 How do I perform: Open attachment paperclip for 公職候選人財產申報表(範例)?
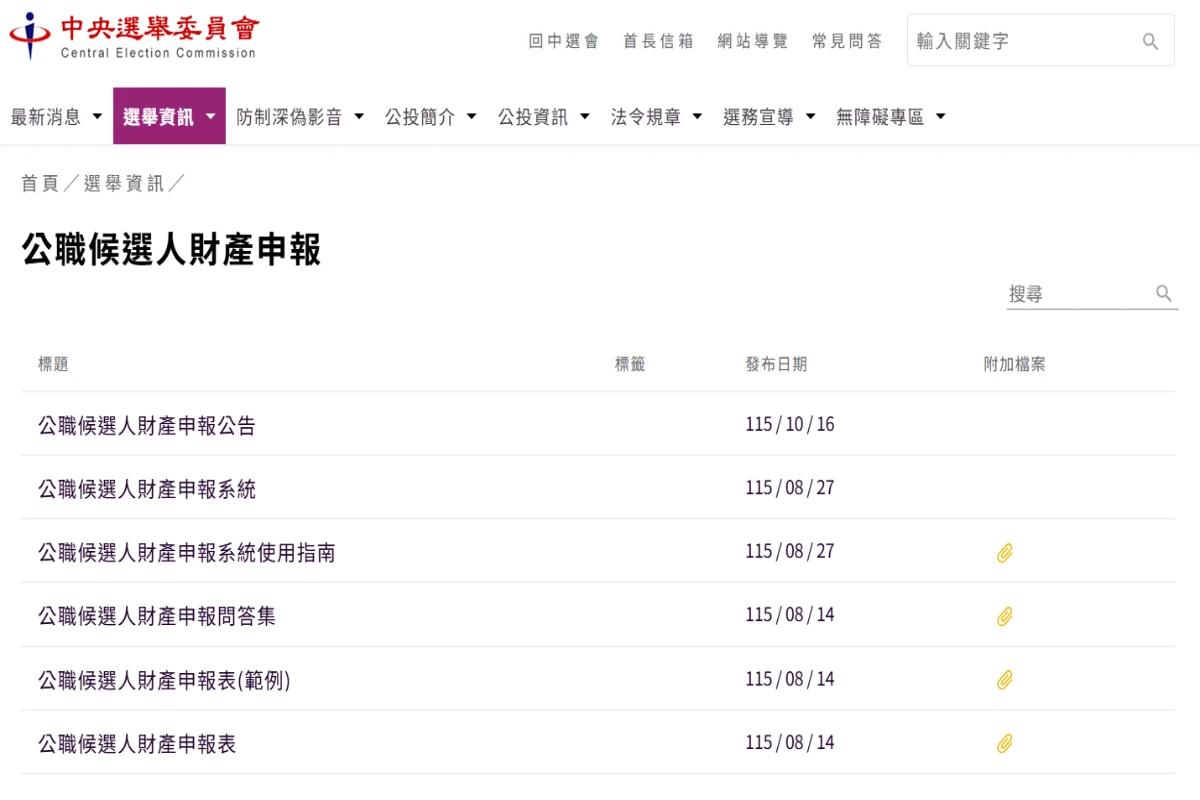(x=1005, y=680)
